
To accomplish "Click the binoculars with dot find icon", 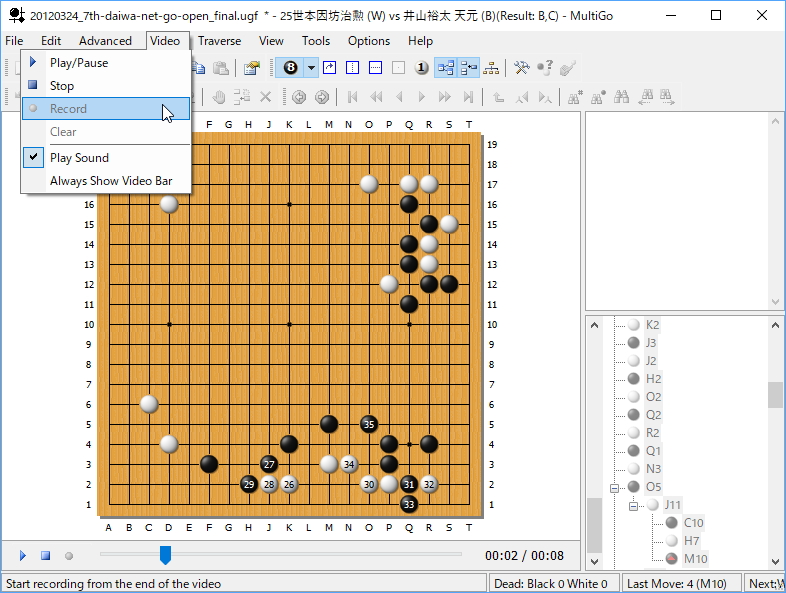I will pos(598,97).
